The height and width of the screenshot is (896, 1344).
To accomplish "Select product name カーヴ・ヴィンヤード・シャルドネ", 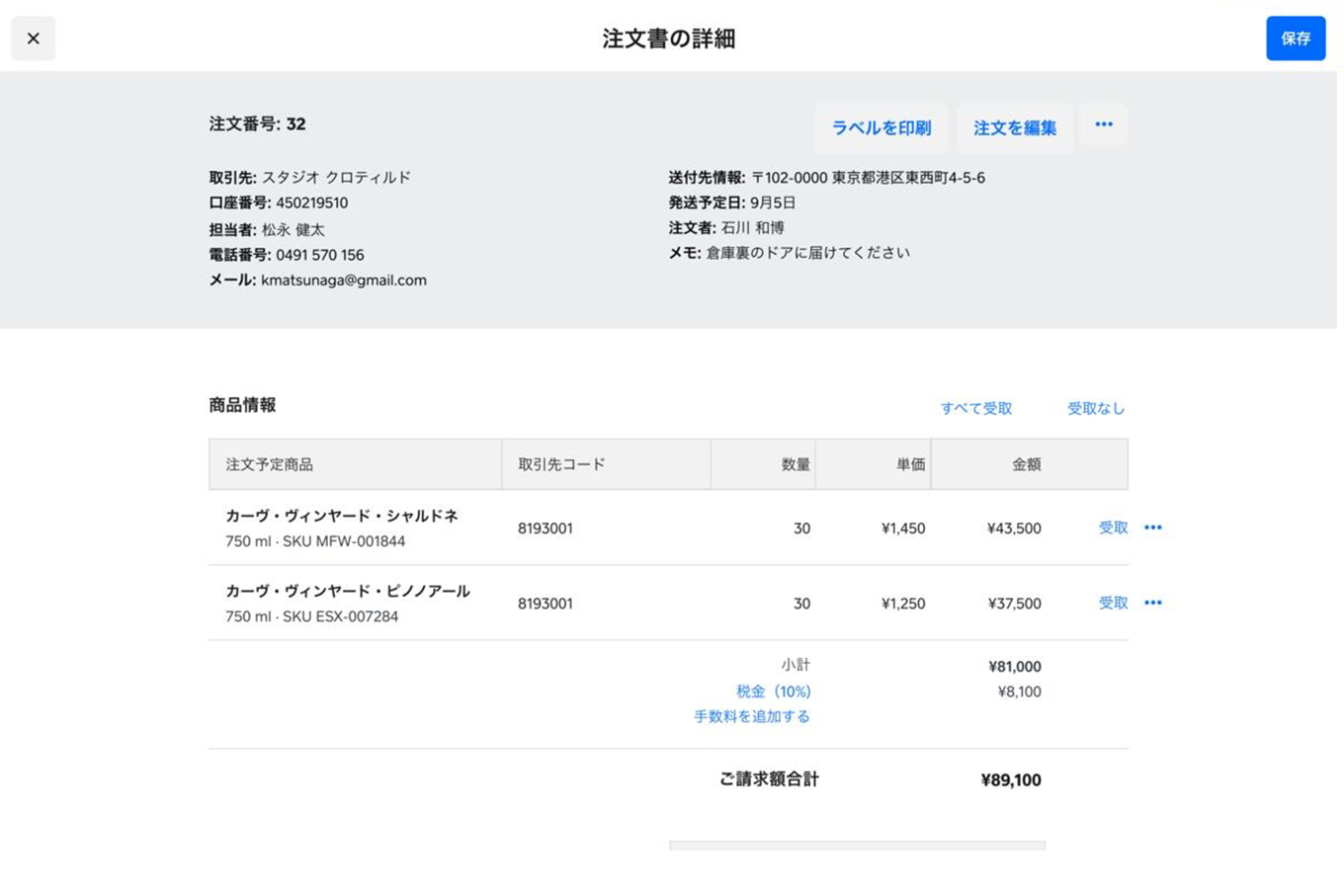I will pos(342,516).
